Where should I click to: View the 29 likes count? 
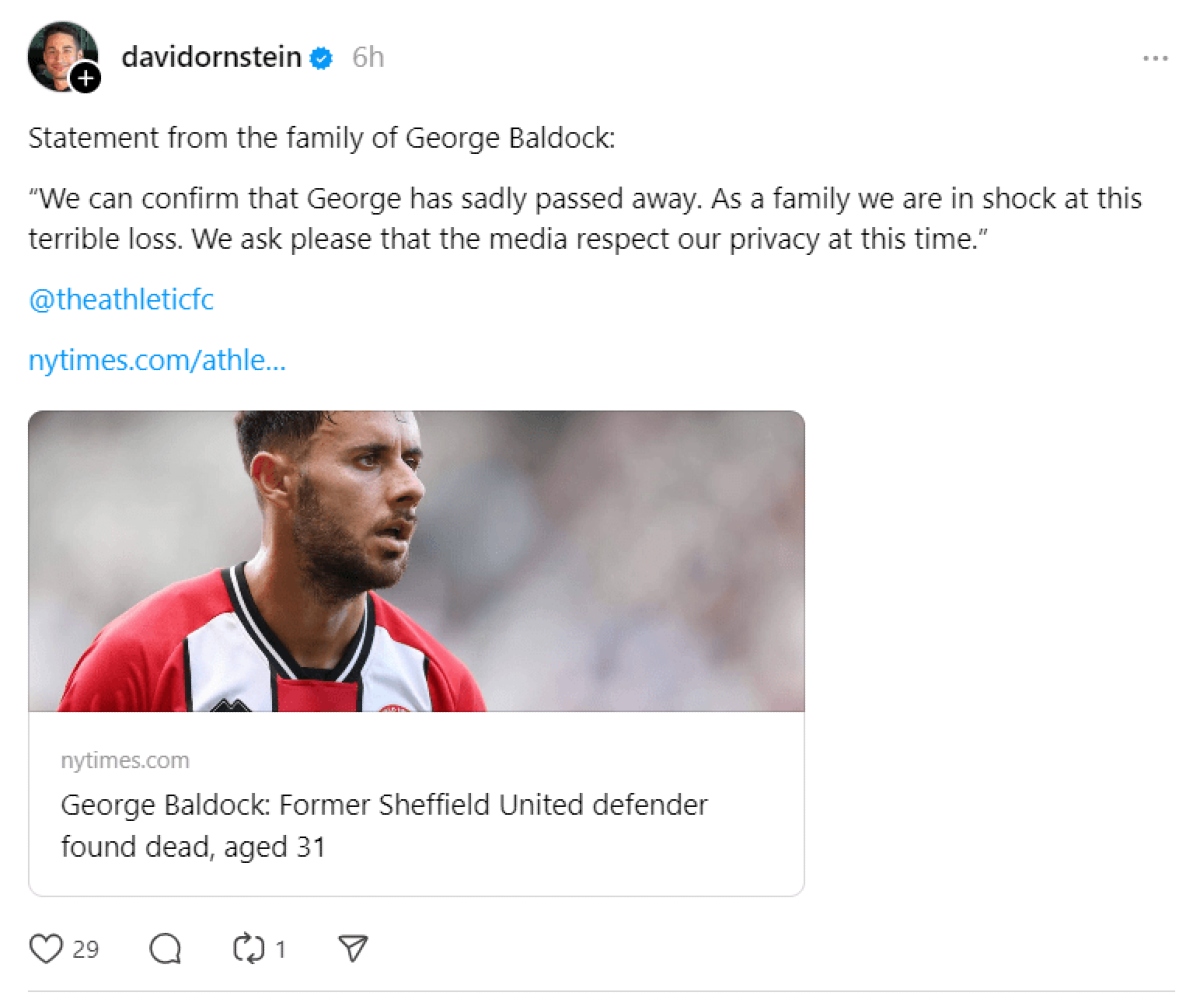pos(86,948)
